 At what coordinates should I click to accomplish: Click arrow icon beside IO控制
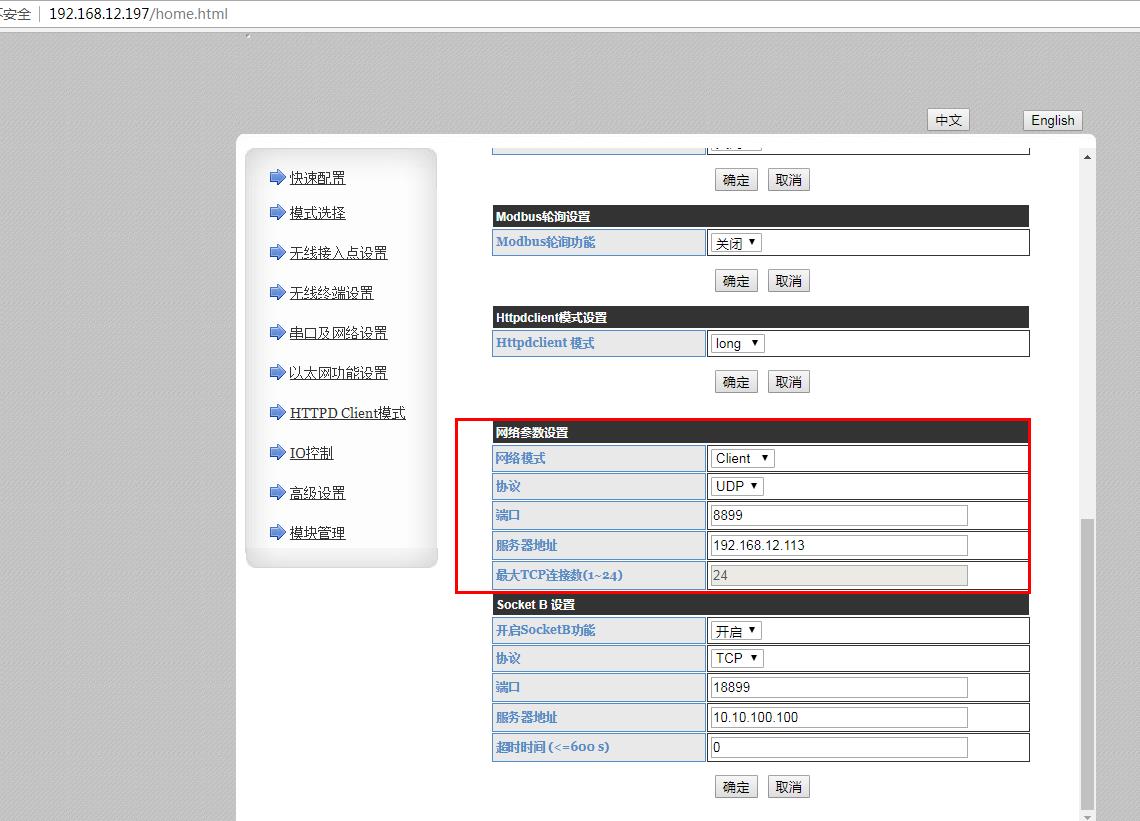[277, 452]
